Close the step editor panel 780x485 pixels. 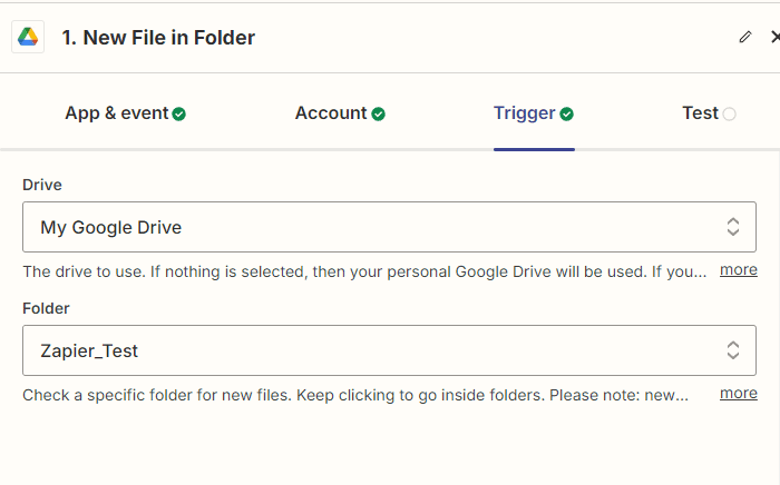tap(774, 38)
